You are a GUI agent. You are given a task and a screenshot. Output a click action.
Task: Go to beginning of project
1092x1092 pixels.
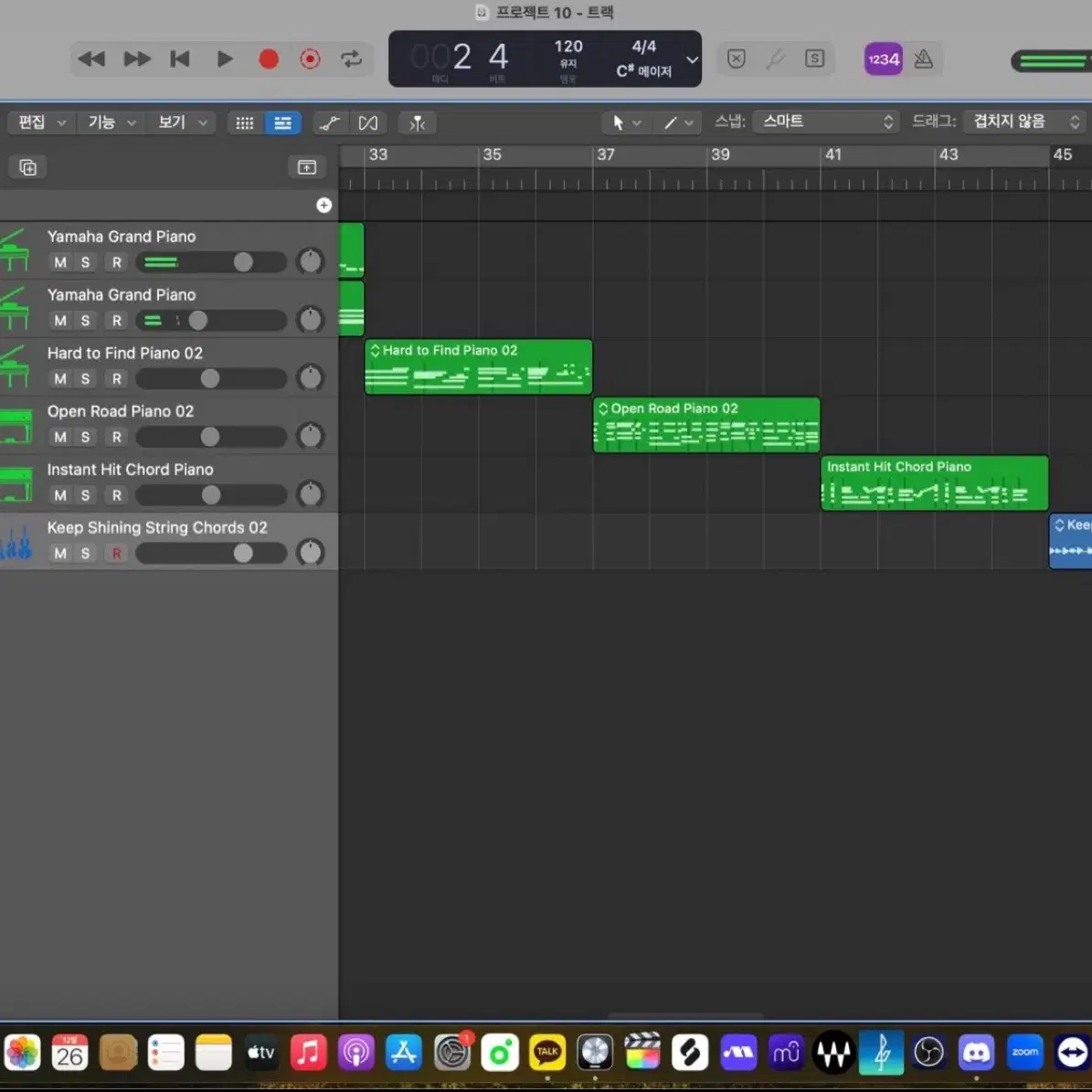tap(180, 59)
